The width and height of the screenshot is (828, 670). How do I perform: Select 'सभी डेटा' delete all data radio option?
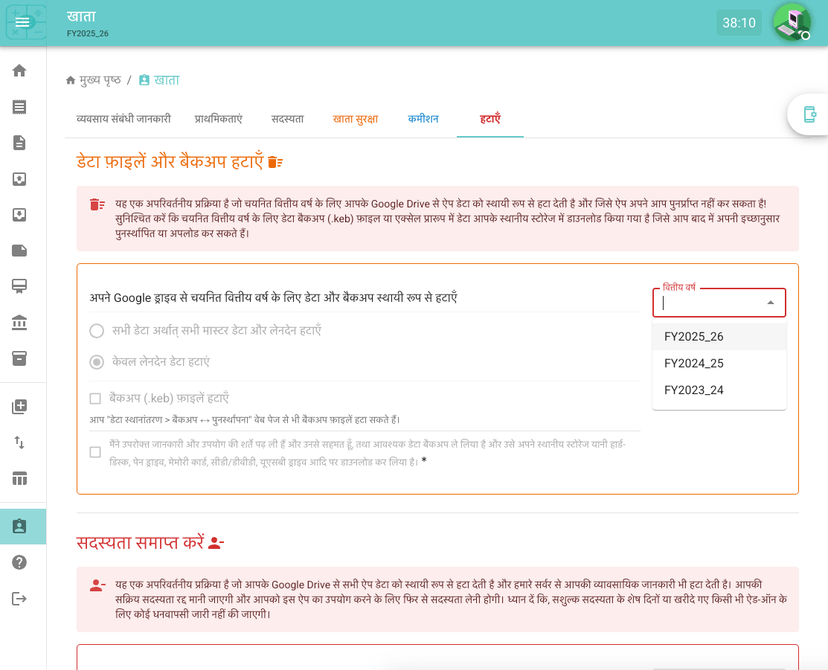(97, 331)
